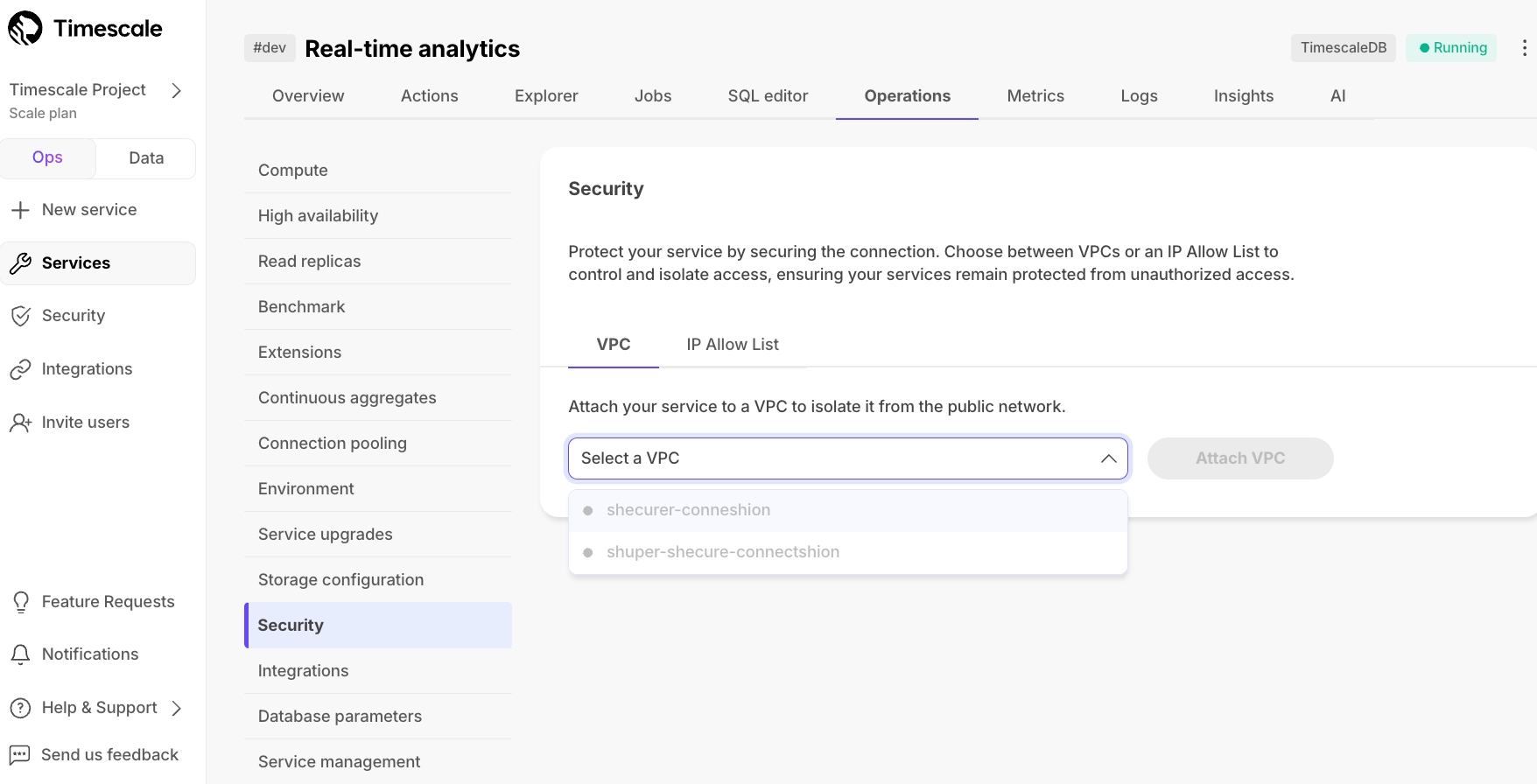1537x784 pixels.
Task: Switch to the IP Allow List tab
Action: pyautogui.click(x=732, y=345)
